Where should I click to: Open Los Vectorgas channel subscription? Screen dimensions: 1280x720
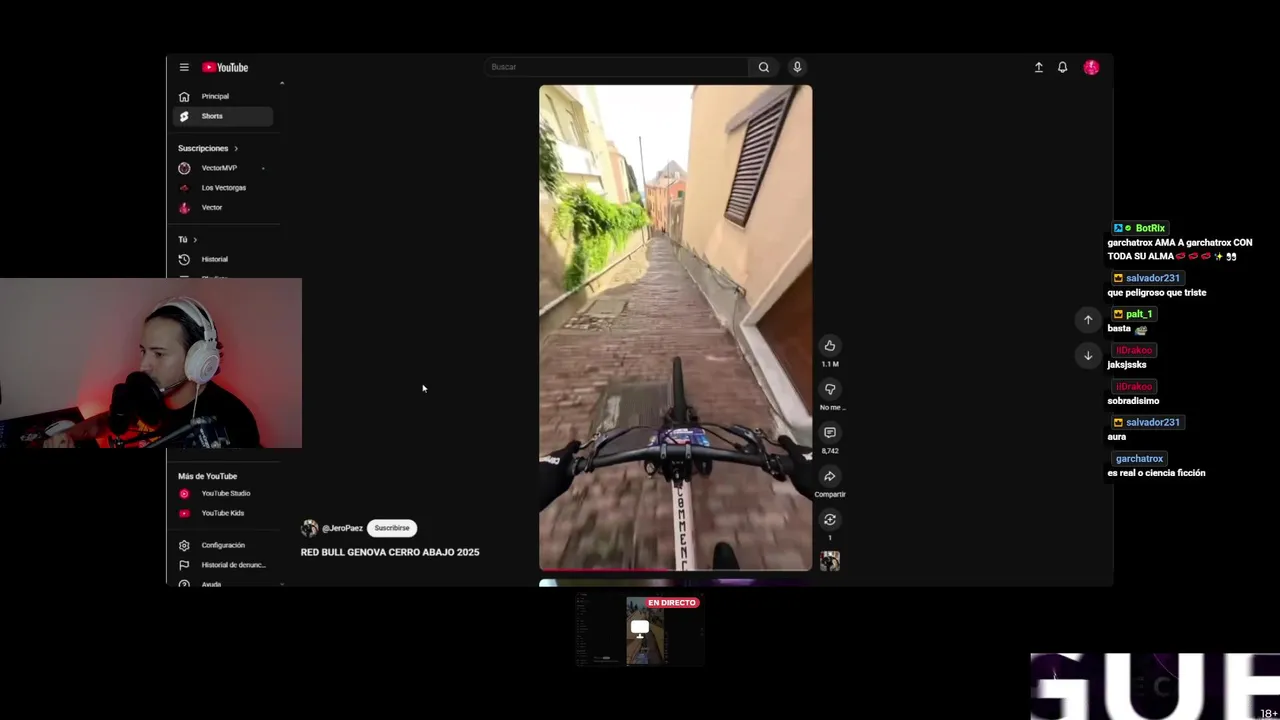pyautogui.click(x=221, y=187)
